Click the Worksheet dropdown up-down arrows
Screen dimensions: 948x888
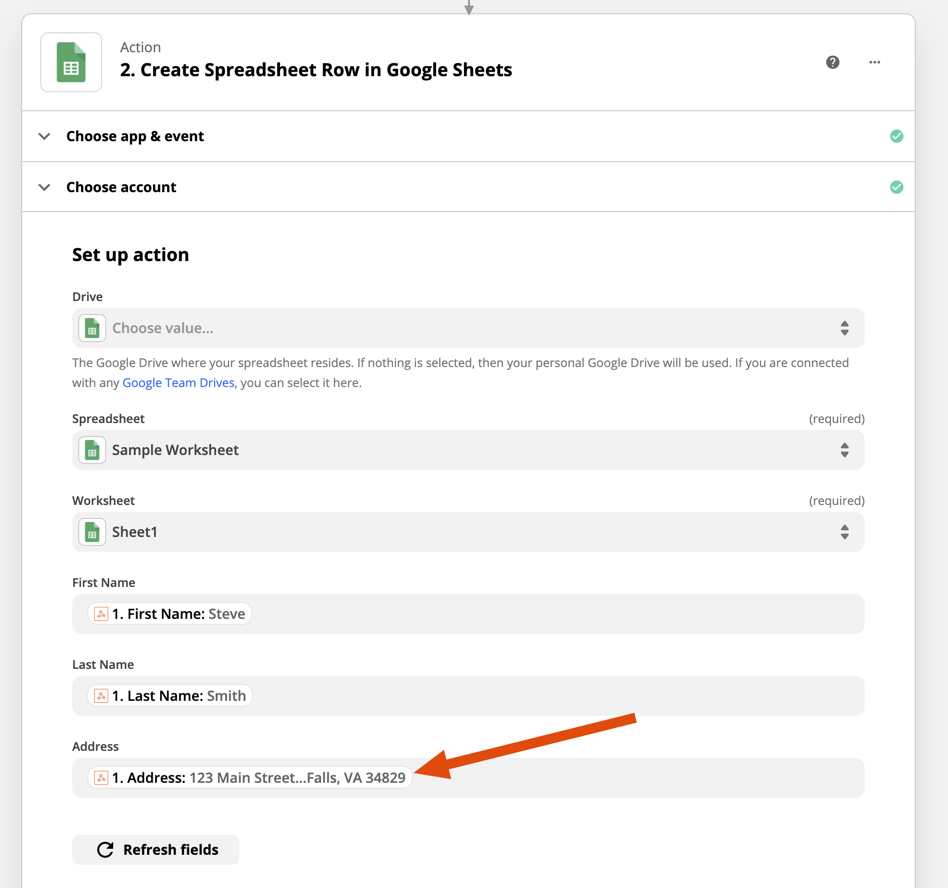pyautogui.click(x=845, y=532)
